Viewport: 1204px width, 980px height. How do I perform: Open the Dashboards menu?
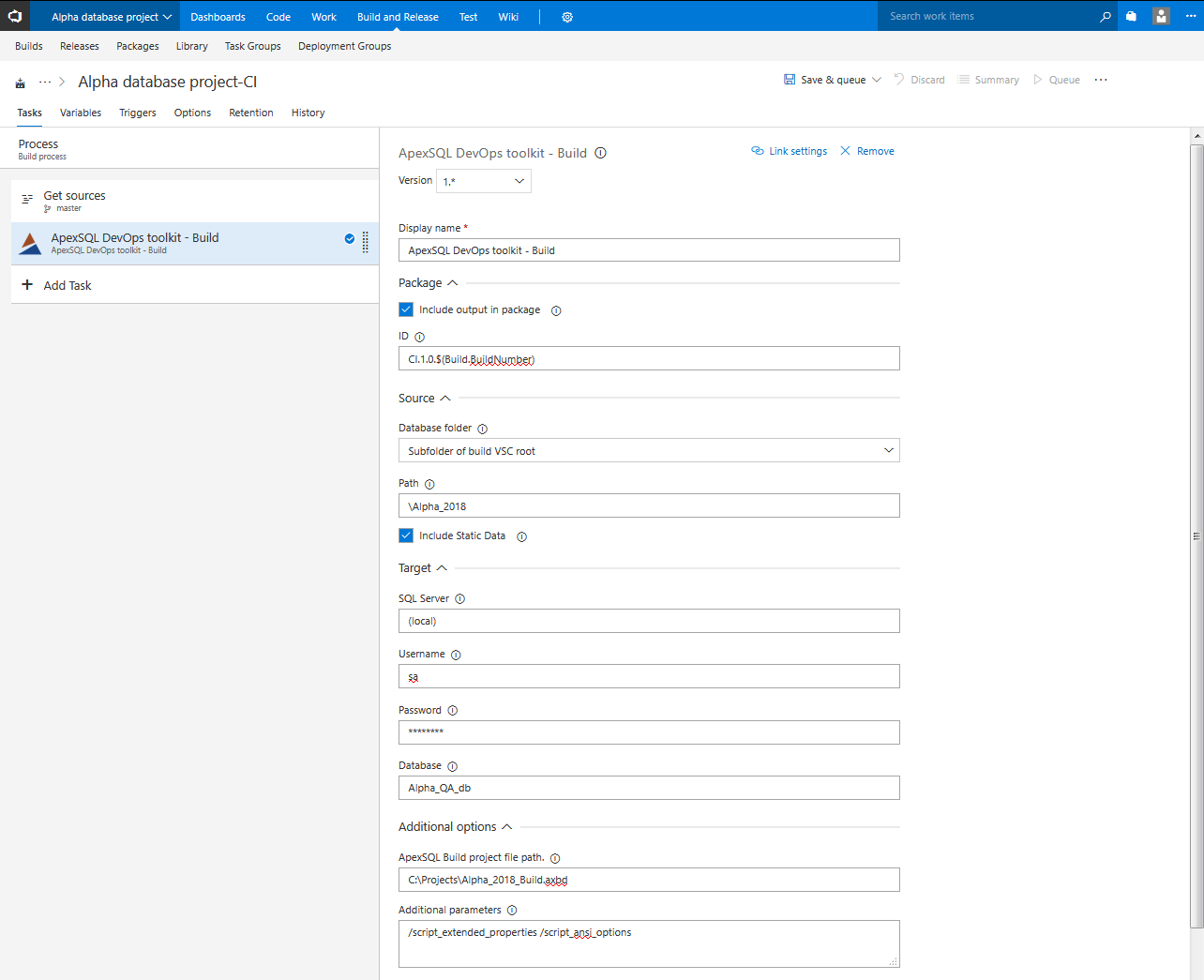[x=218, y=17]
